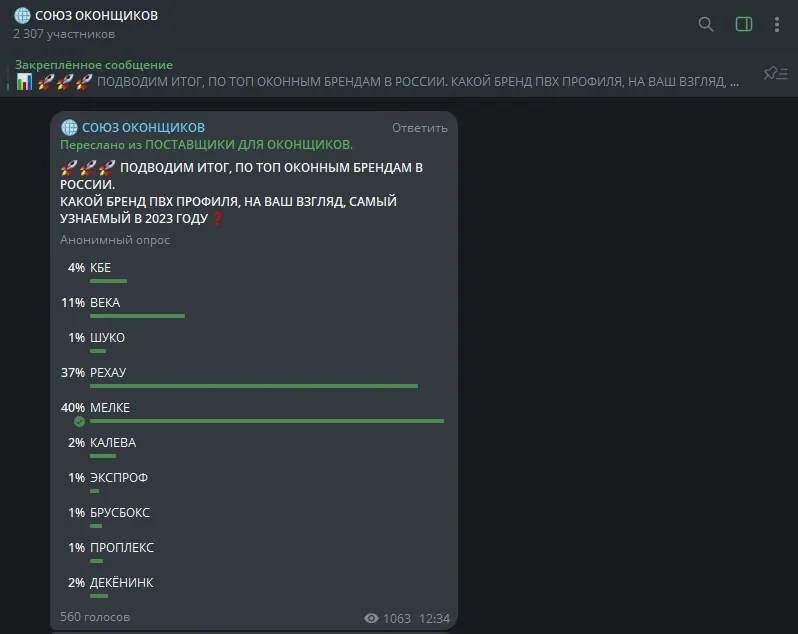Click the МЕЛКЕ 40% result bar

(x=267, y=421)
